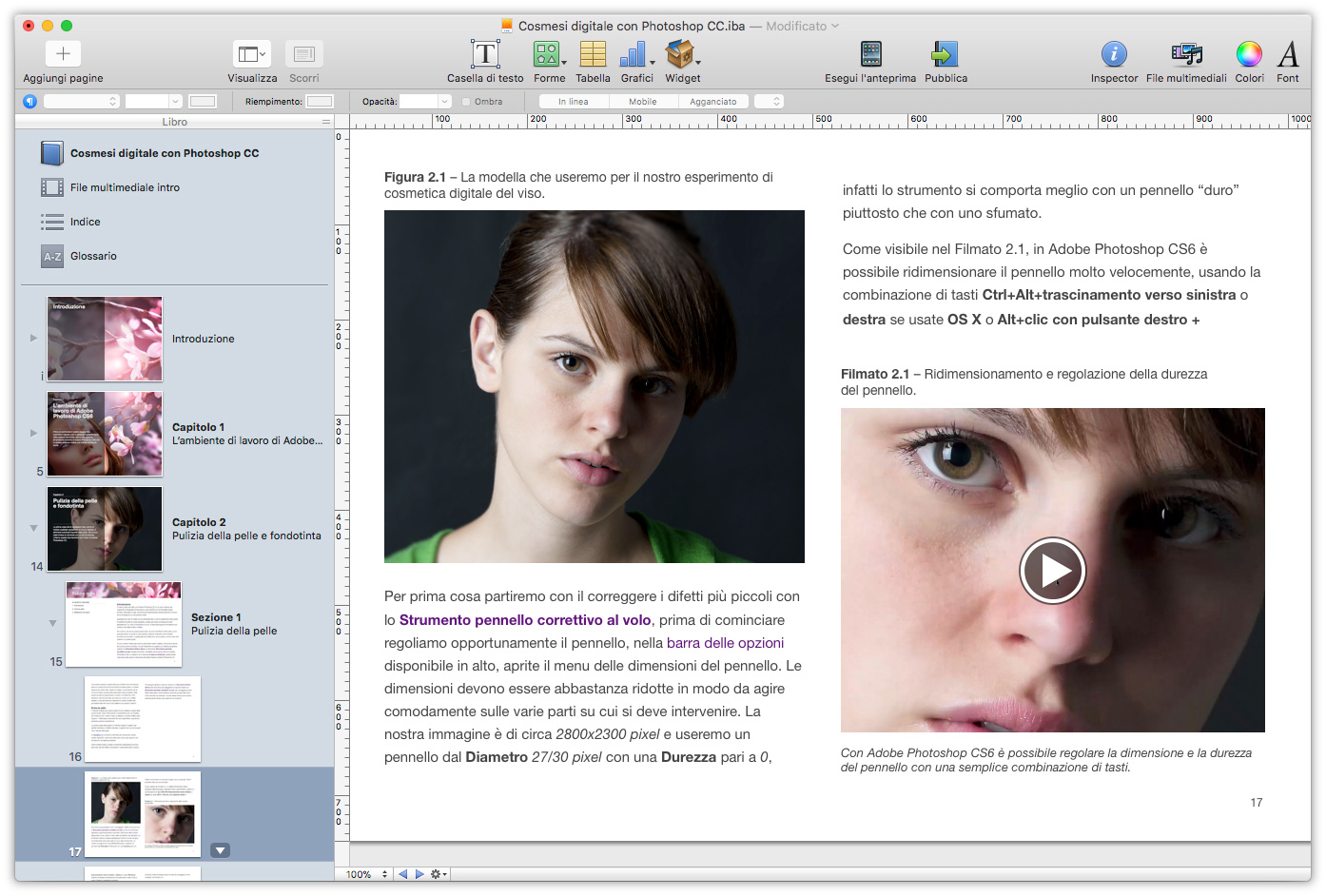Click the Figura 2.1 caption text
The width and height of the screenshot is (1326, 896).
[578, 185]
